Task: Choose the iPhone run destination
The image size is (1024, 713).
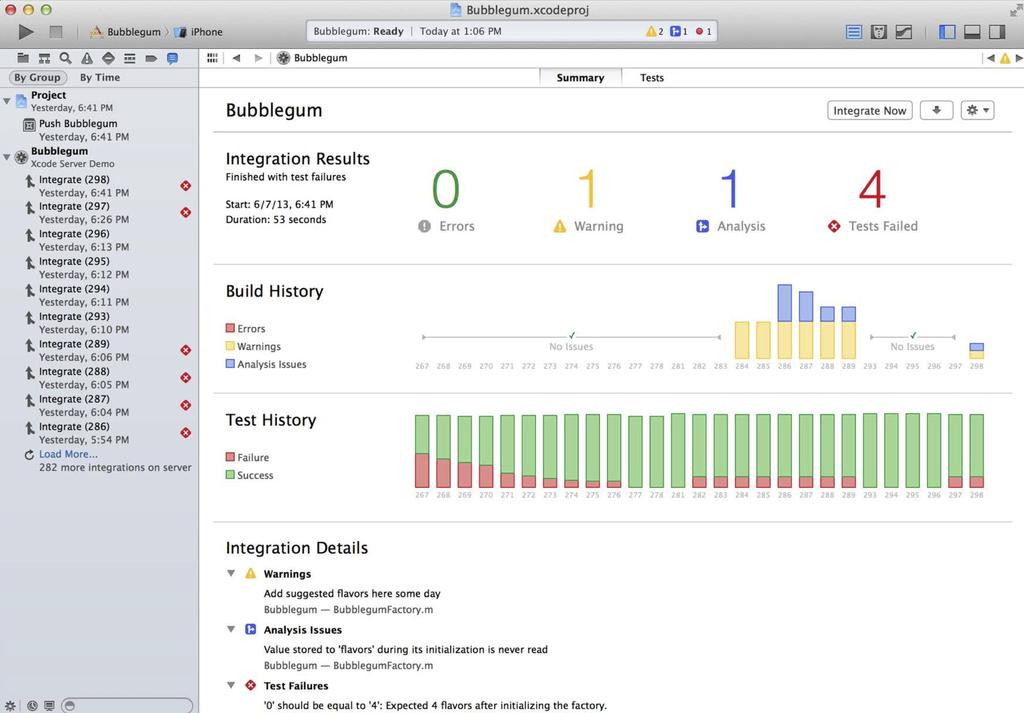Action: click(199, 31)
